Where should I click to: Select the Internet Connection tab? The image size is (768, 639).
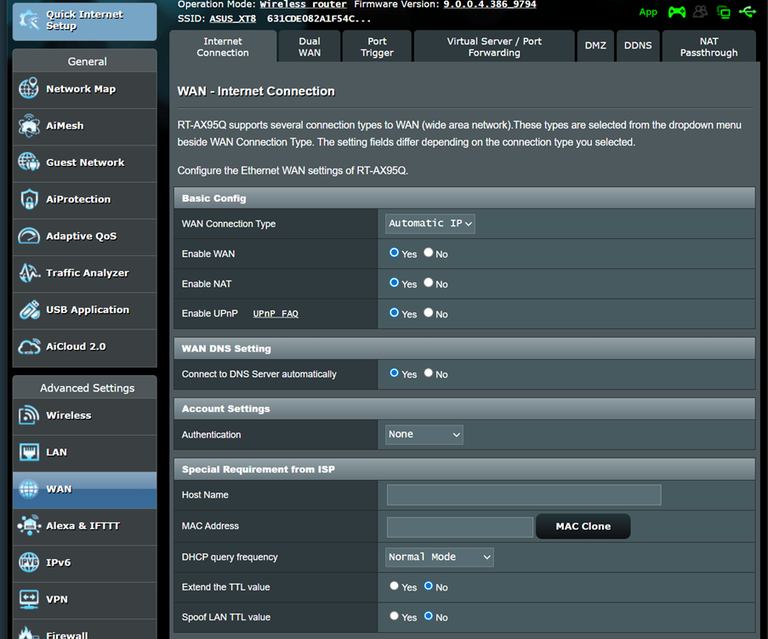point(223,47)
